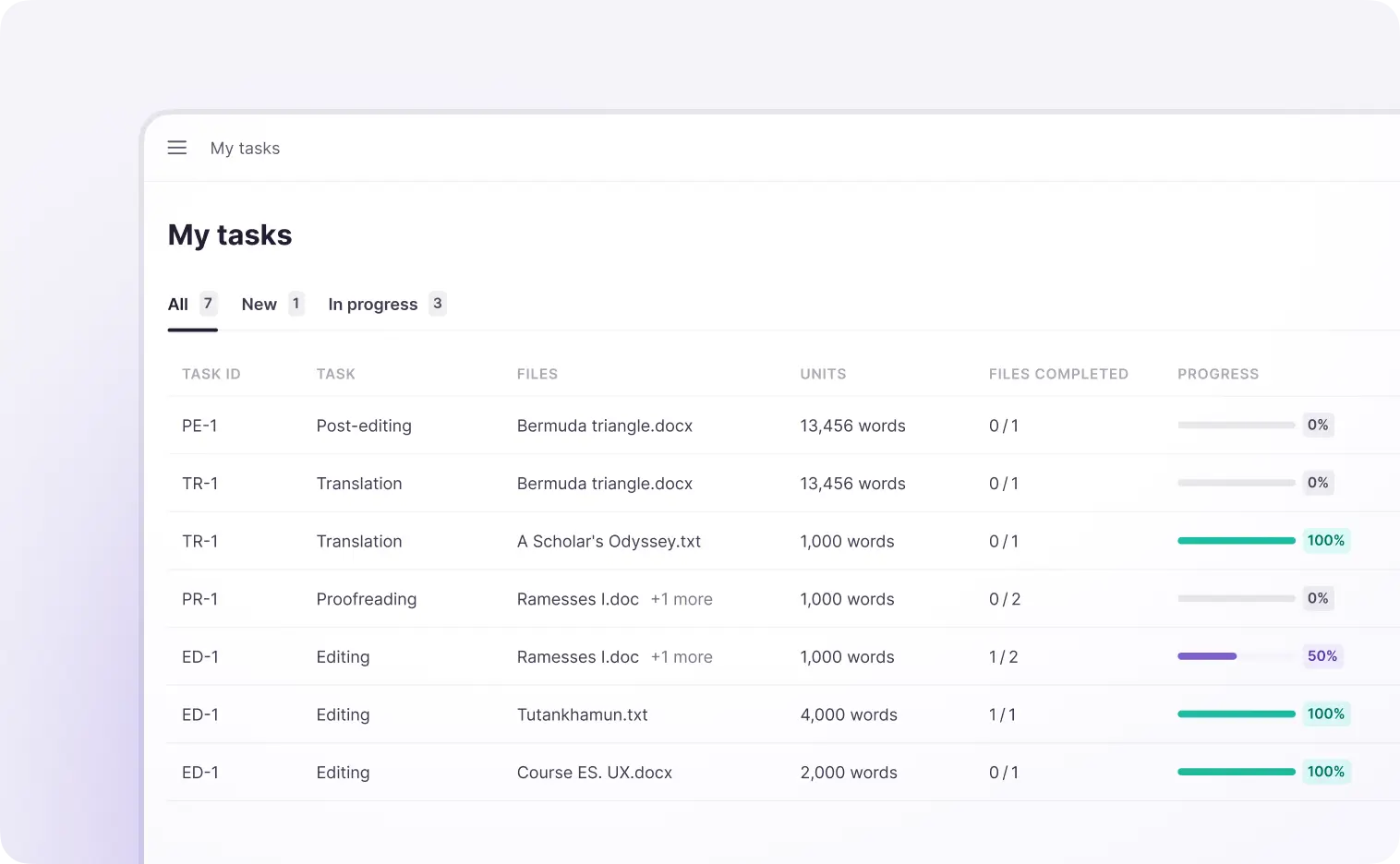
Task: Click the progress bar in the Tutankhamun.txt row
Action: click(1237, 714)
